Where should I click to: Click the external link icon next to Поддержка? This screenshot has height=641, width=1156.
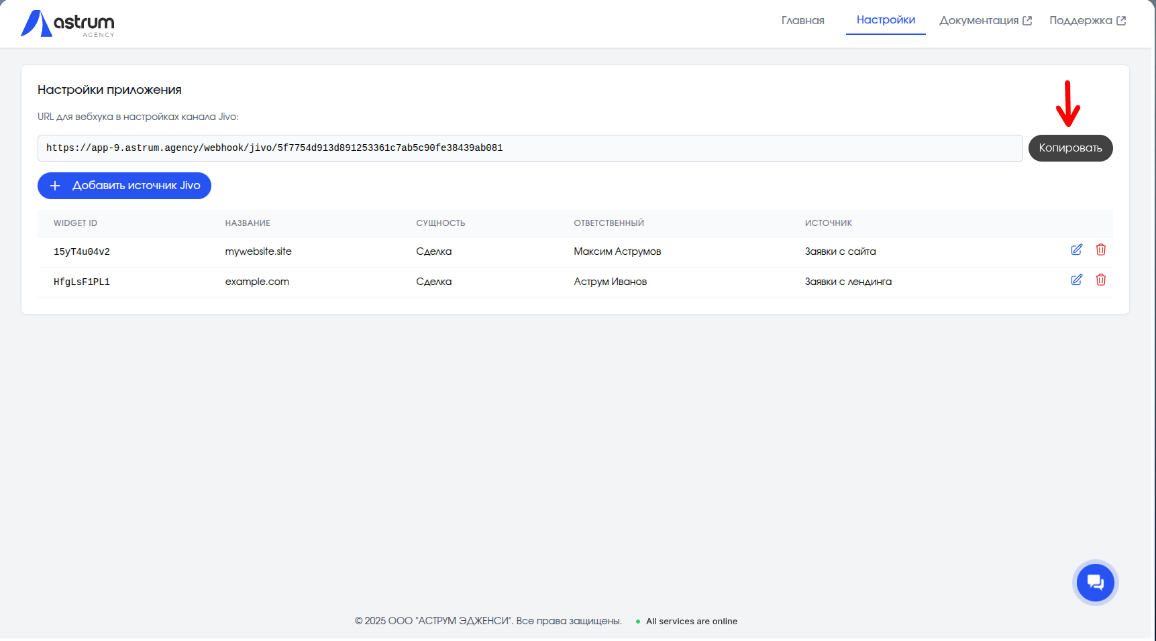coord(1121,21)
